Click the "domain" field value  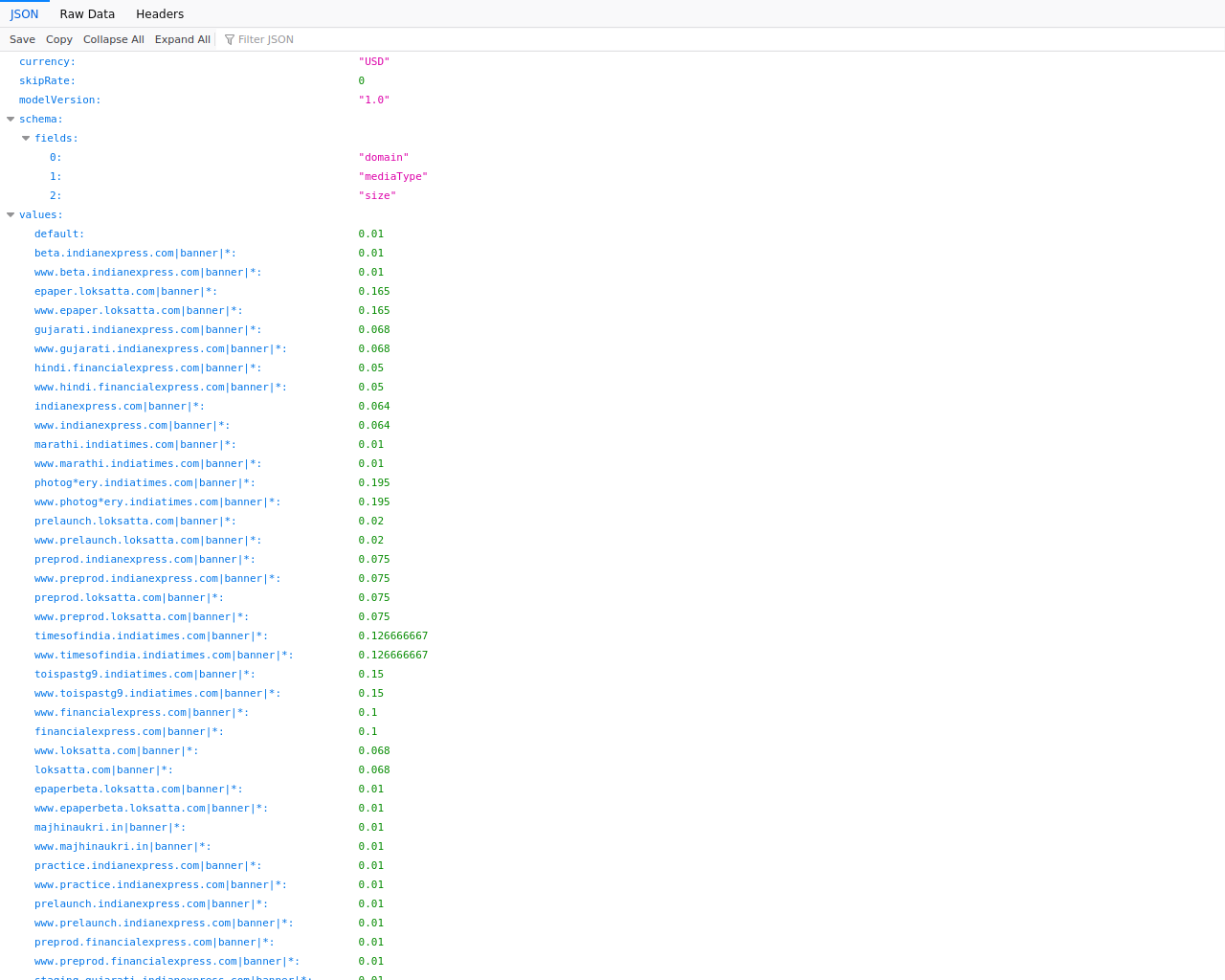(x=384, y=157)
